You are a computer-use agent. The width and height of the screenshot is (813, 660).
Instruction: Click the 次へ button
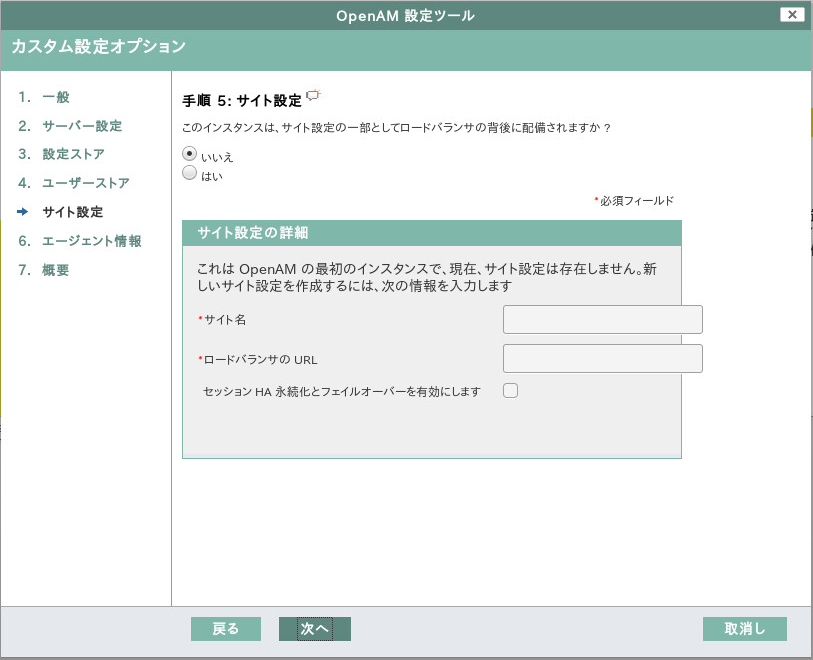314,629
